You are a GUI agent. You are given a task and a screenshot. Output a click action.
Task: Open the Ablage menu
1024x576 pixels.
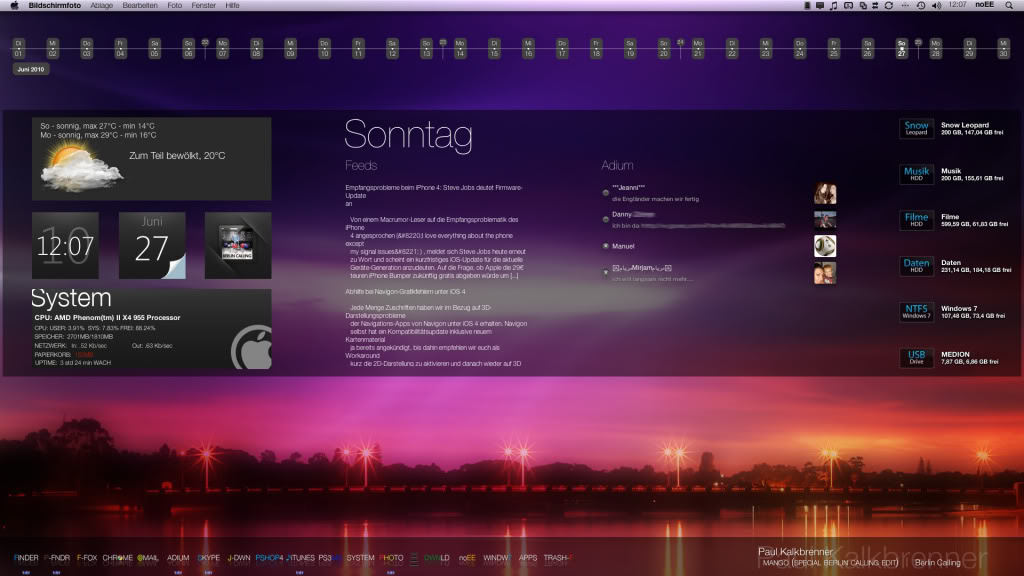pos(101,5)
